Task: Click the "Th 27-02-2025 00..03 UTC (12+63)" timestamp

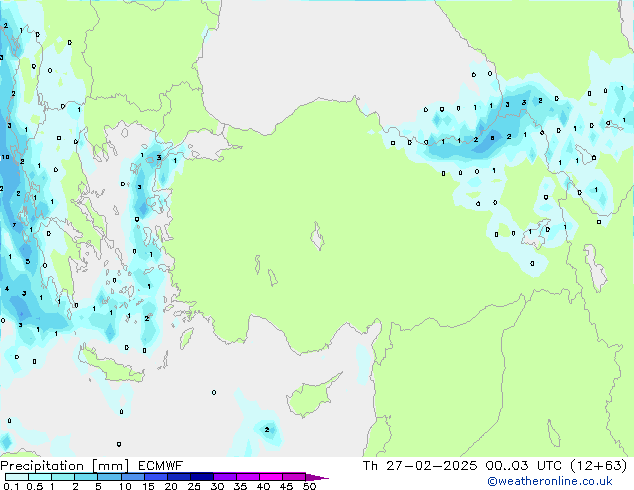Action: (x=495, y=466)
